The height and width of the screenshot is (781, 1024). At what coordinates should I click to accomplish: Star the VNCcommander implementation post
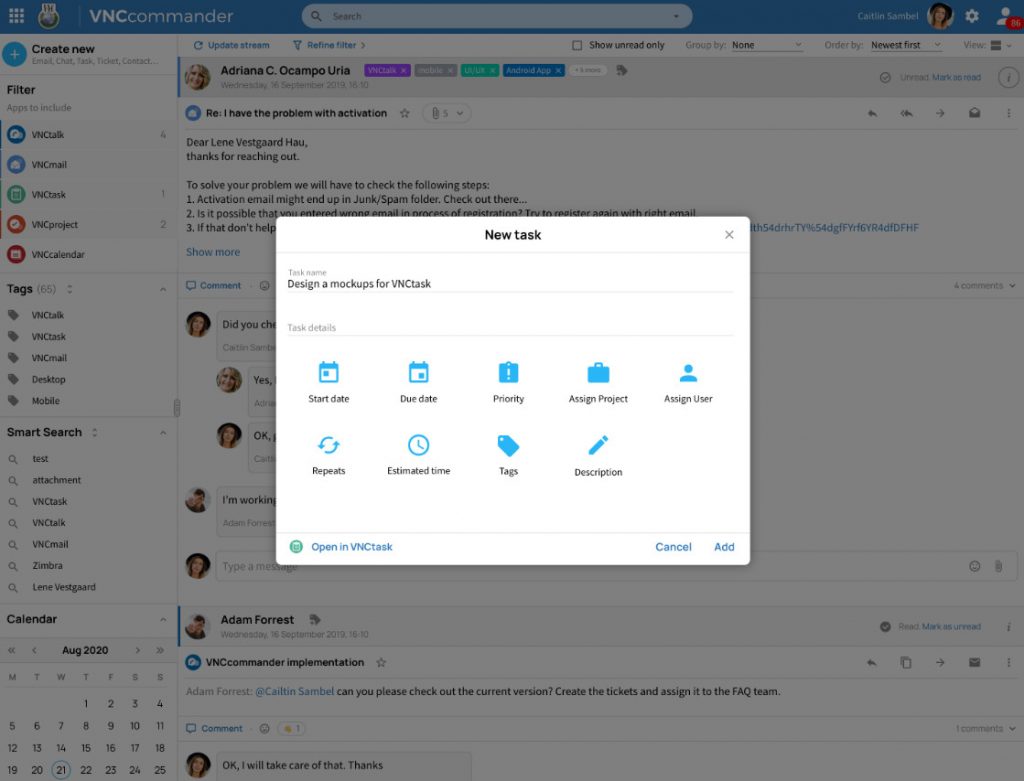tap(381, 662)
